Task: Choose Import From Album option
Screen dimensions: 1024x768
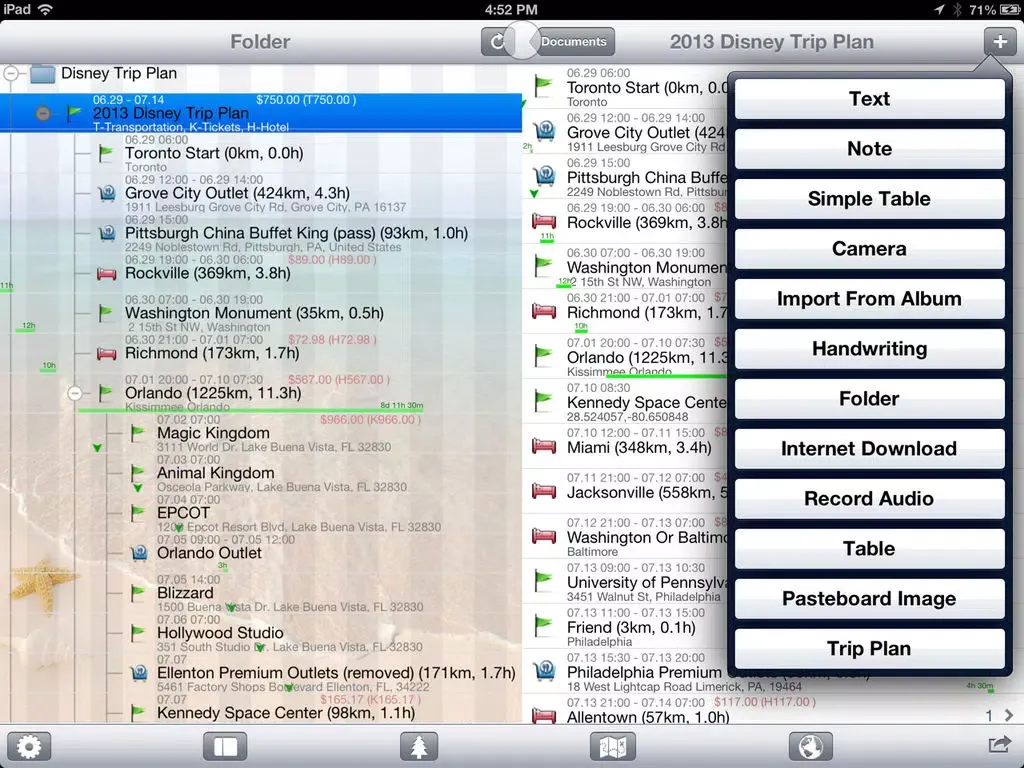Action: coord(869,298)
